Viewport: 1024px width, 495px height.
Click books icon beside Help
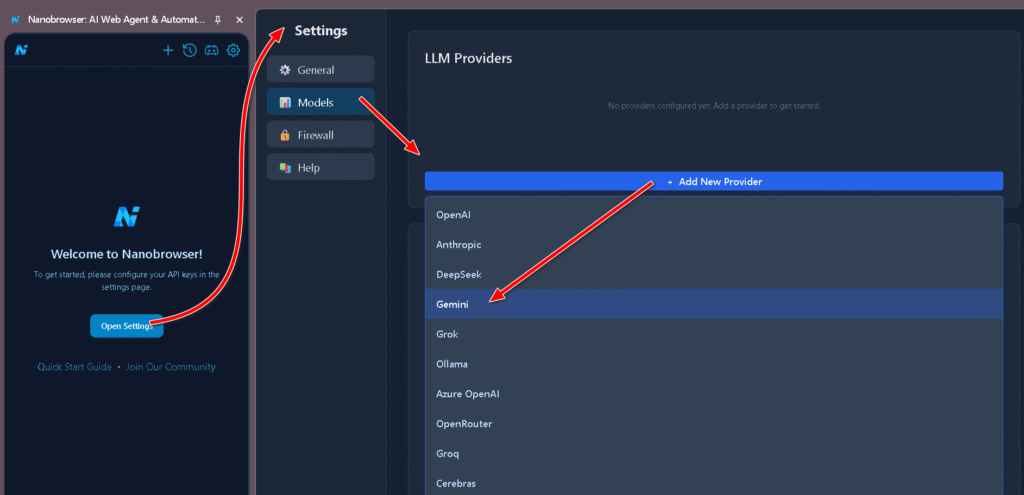(x=285, y=168)
